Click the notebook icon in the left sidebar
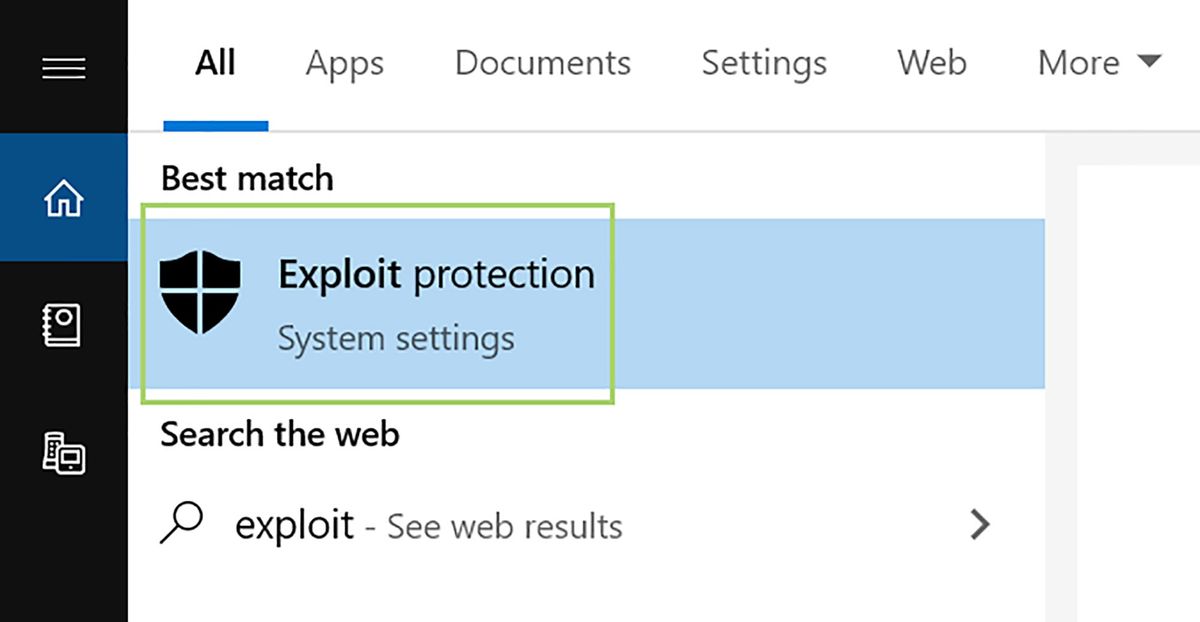Viewport: 1200px width, 622px height. (x=63, y=323)
